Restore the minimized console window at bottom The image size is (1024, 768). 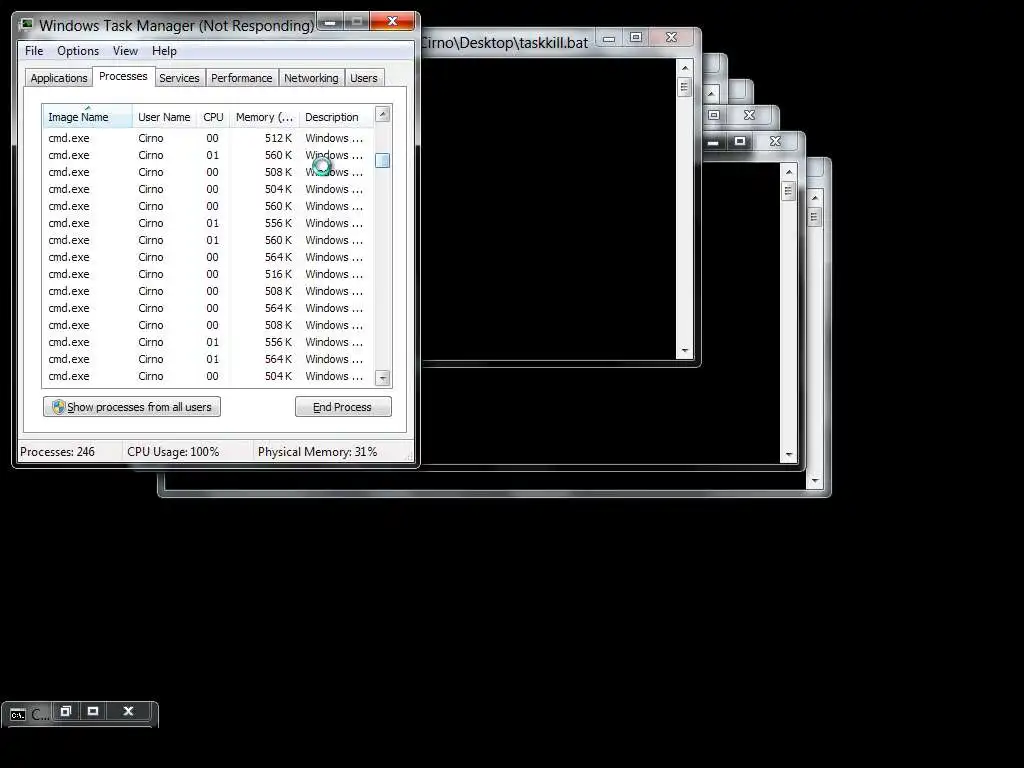click(x=65, y=711)
